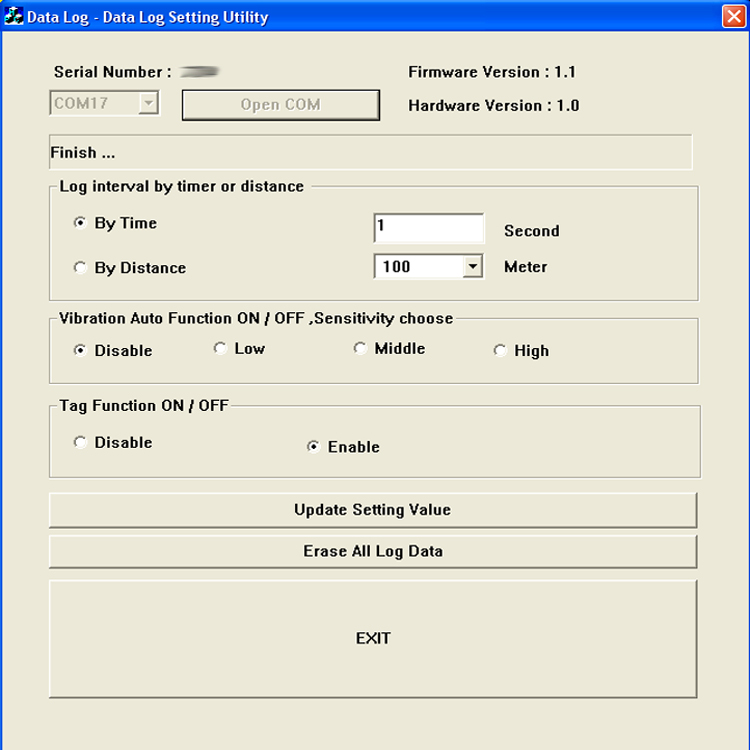Screen dimensions: 750x750
Task: Set vibration sensitivity to Disable
Action: [80, 350]
